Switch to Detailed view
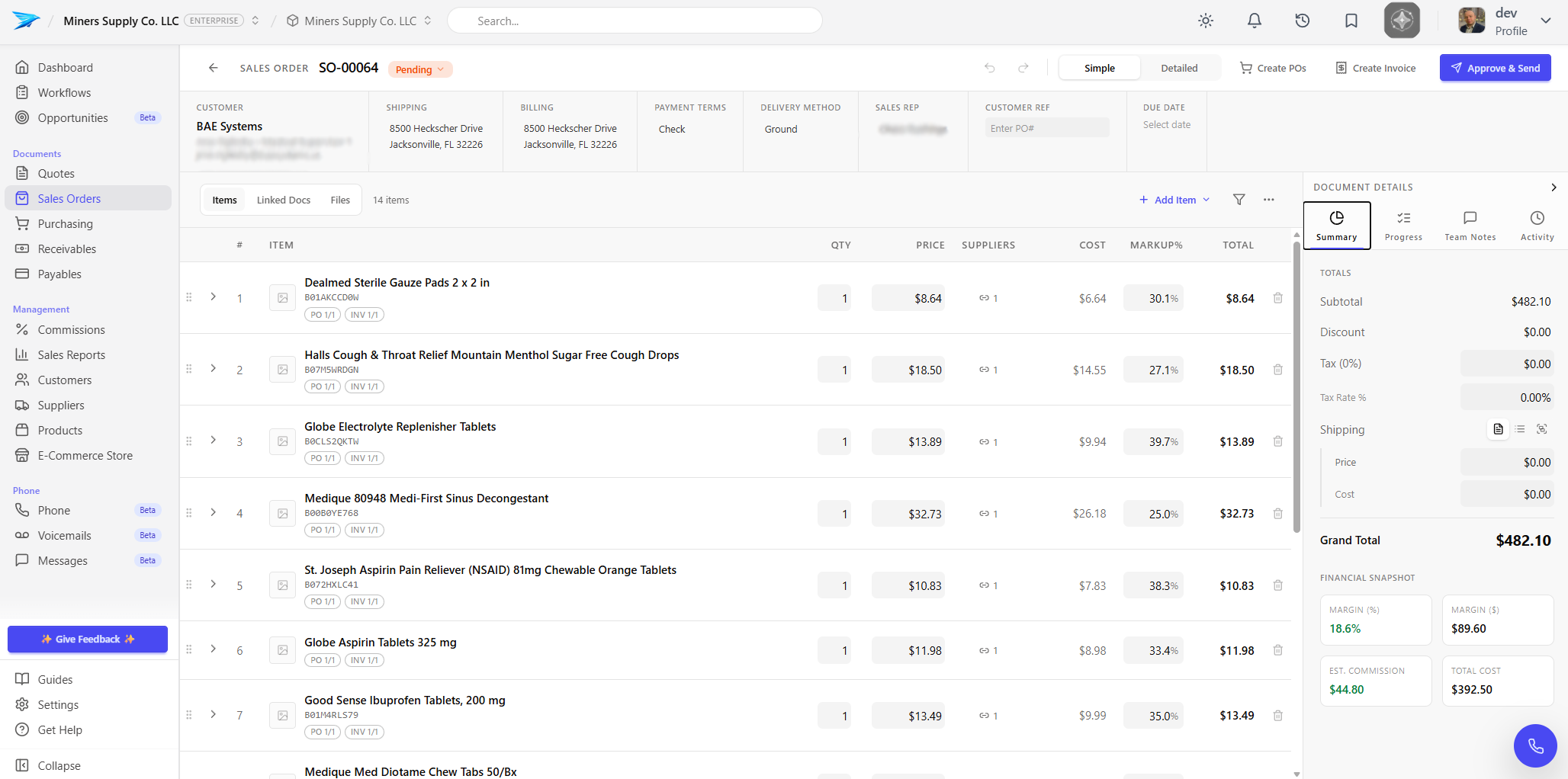Screen dimensions: 1568x779 click(1179, 68)
